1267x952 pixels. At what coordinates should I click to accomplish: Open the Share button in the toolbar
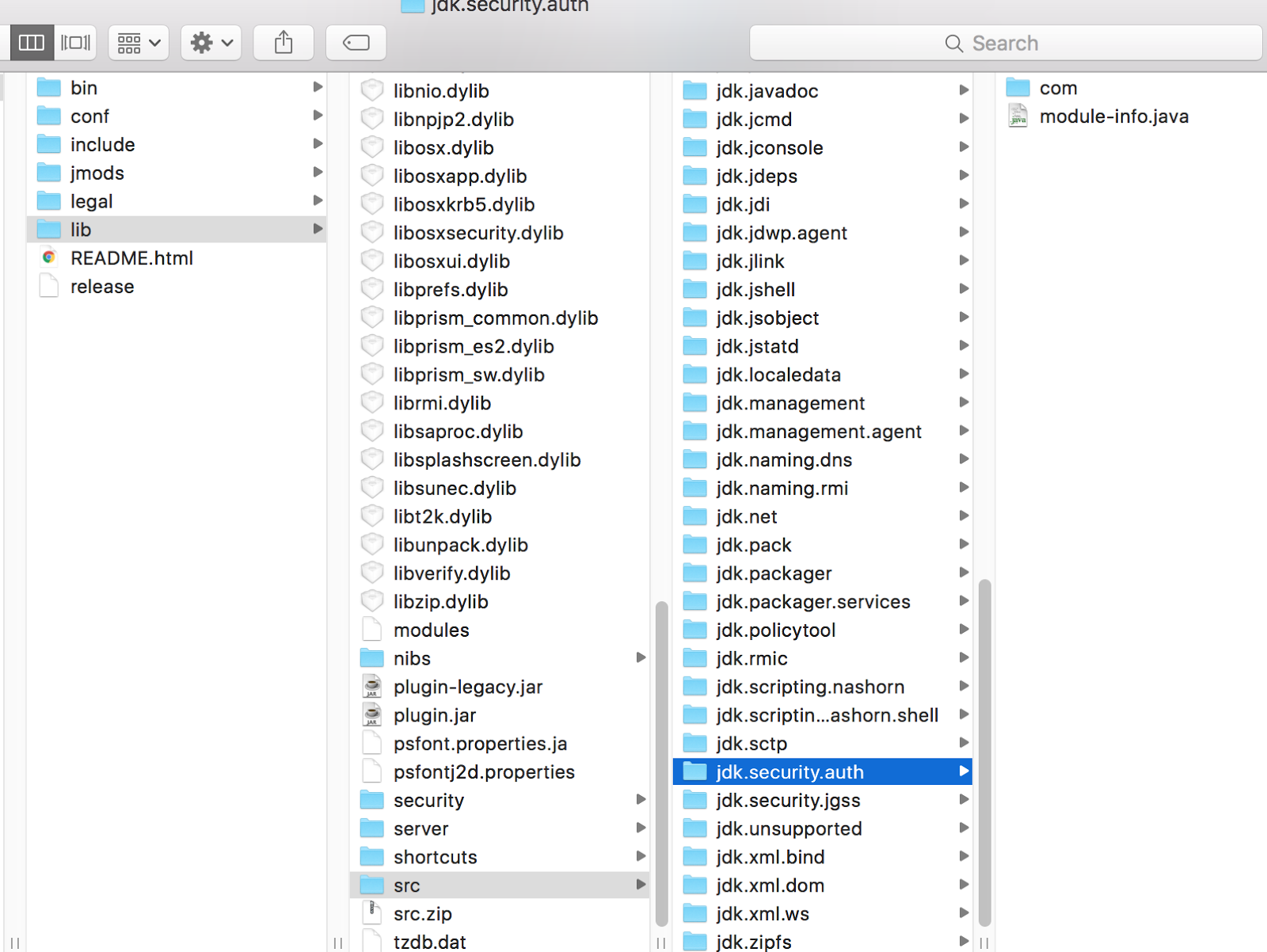pyautogui.click(x=283, y=42)
